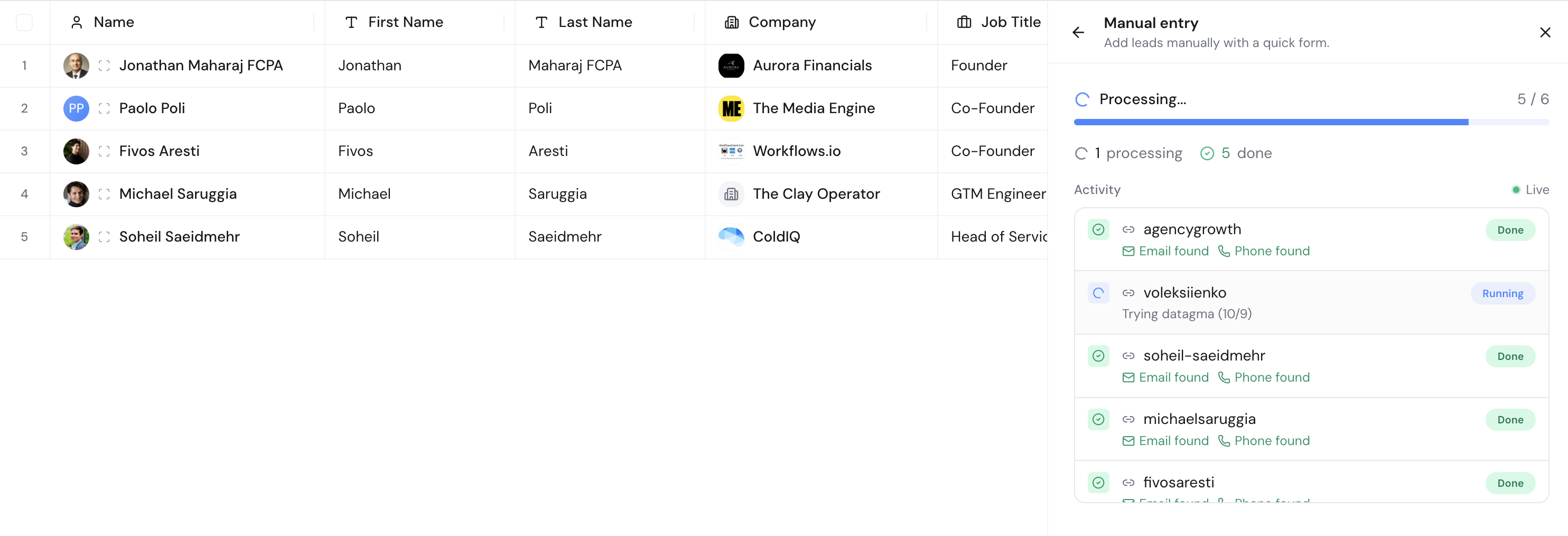Click Paolo Poli's PP avatar
The height and width of the screenshot is (536, 1568).
click(76, 108)
